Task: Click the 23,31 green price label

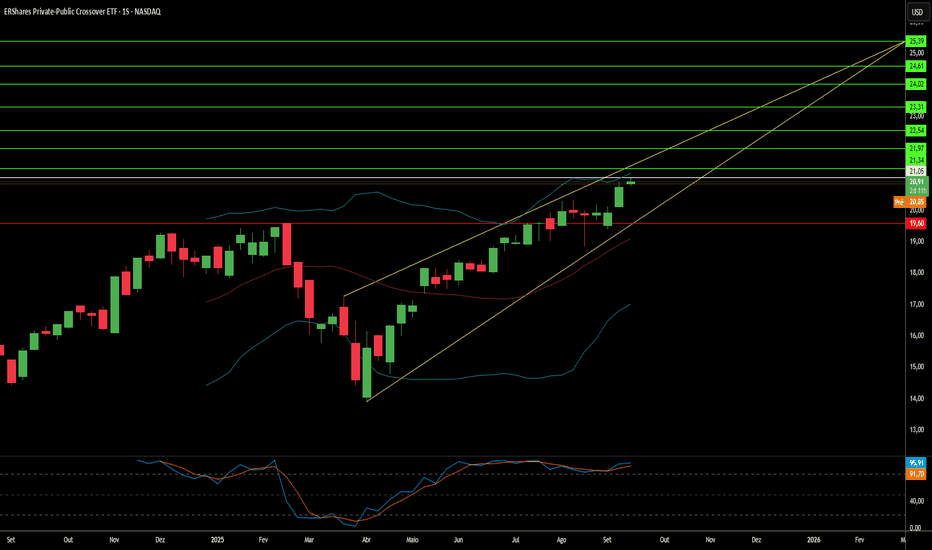Action: 916,107
